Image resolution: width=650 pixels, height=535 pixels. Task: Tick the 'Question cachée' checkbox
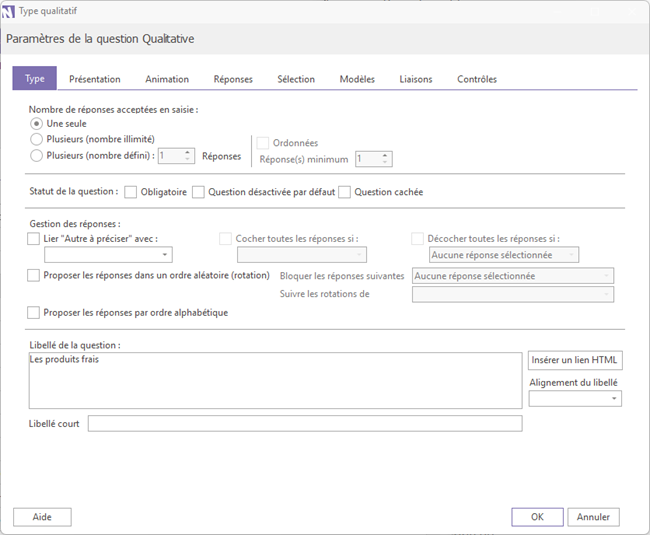pyautogui.click(x=344, y=192)
